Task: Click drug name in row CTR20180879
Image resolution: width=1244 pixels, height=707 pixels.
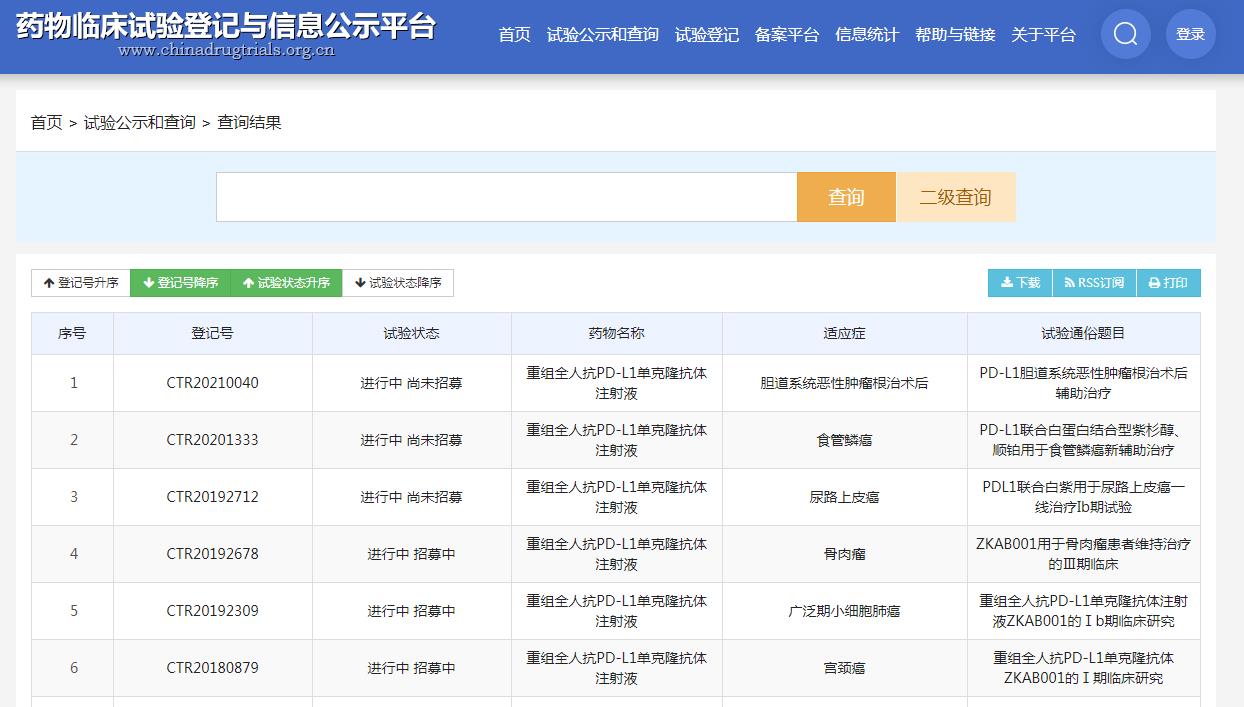Action: 616,668
